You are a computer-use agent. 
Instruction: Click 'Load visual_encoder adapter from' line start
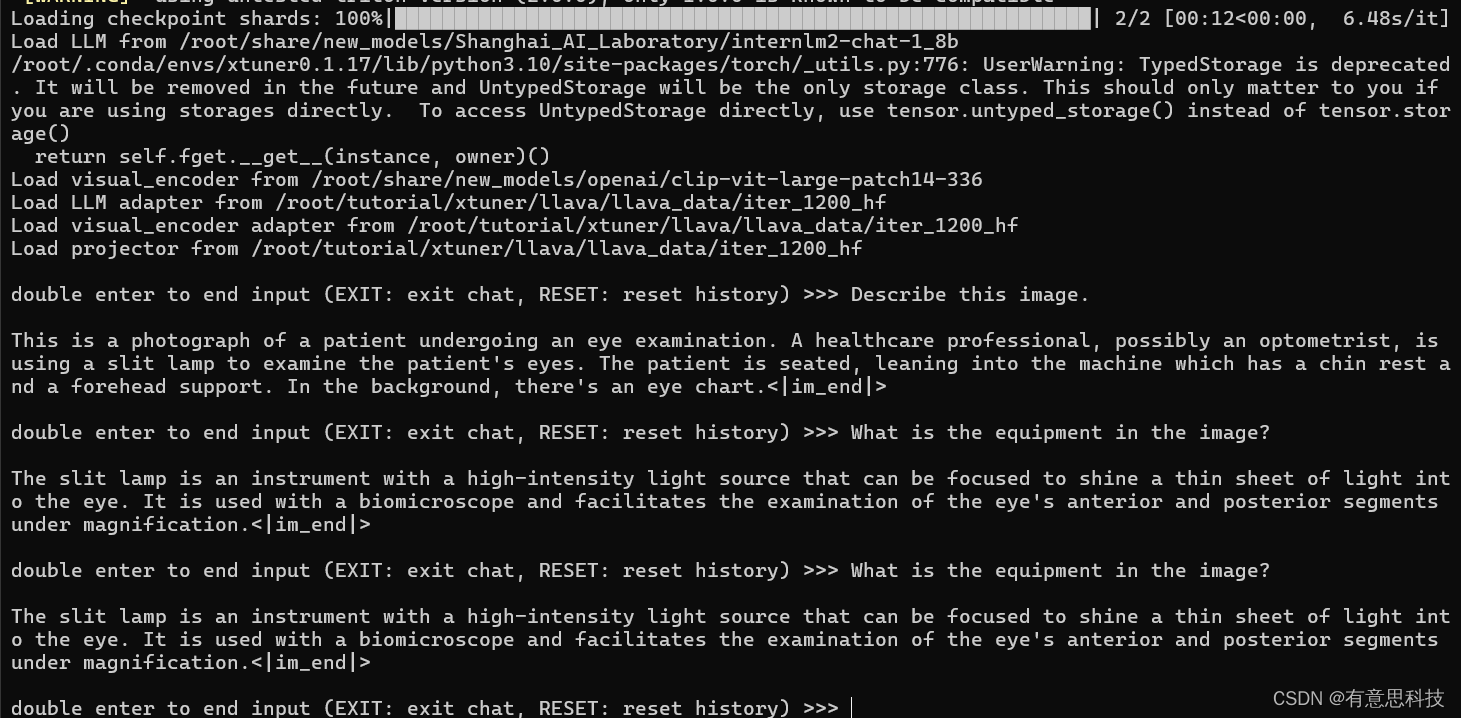point(202,226)
